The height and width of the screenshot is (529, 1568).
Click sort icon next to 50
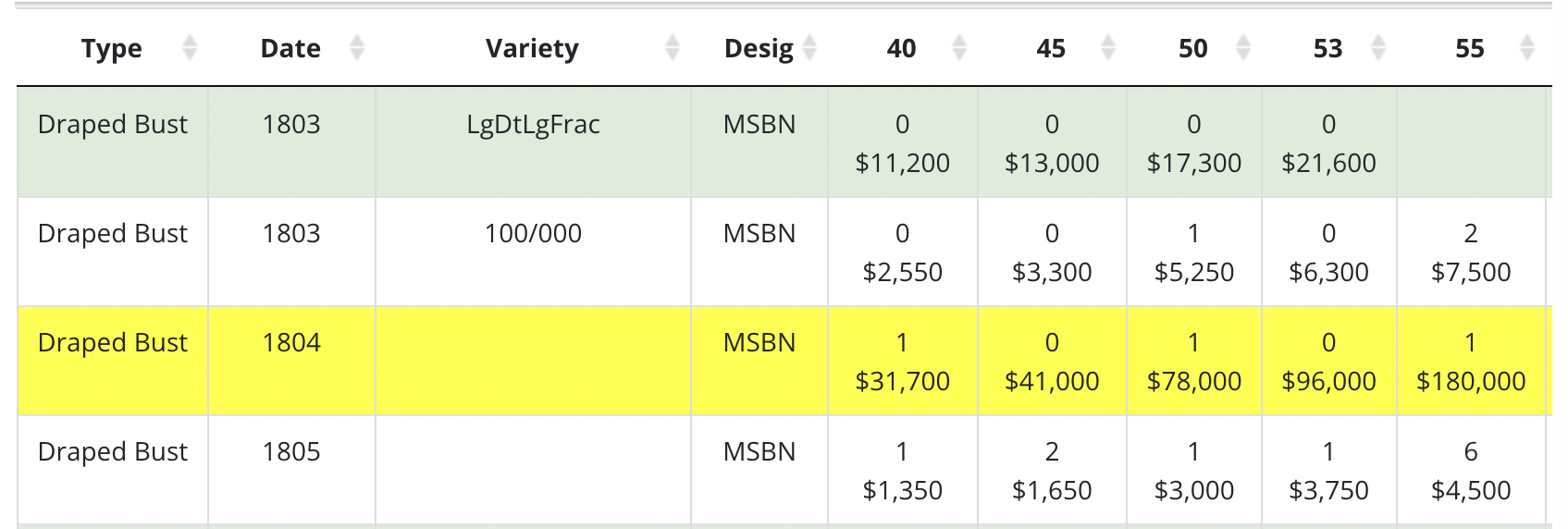coord(1243,47)
